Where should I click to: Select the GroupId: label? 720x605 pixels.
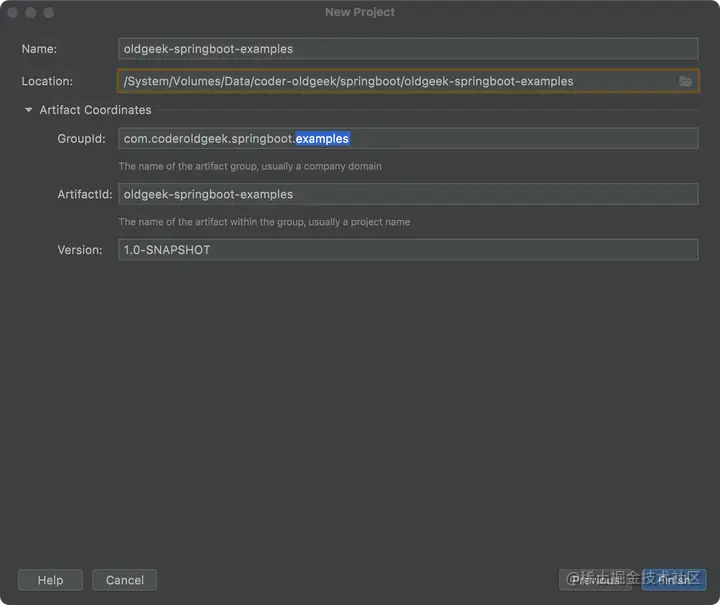pos(81,139)
